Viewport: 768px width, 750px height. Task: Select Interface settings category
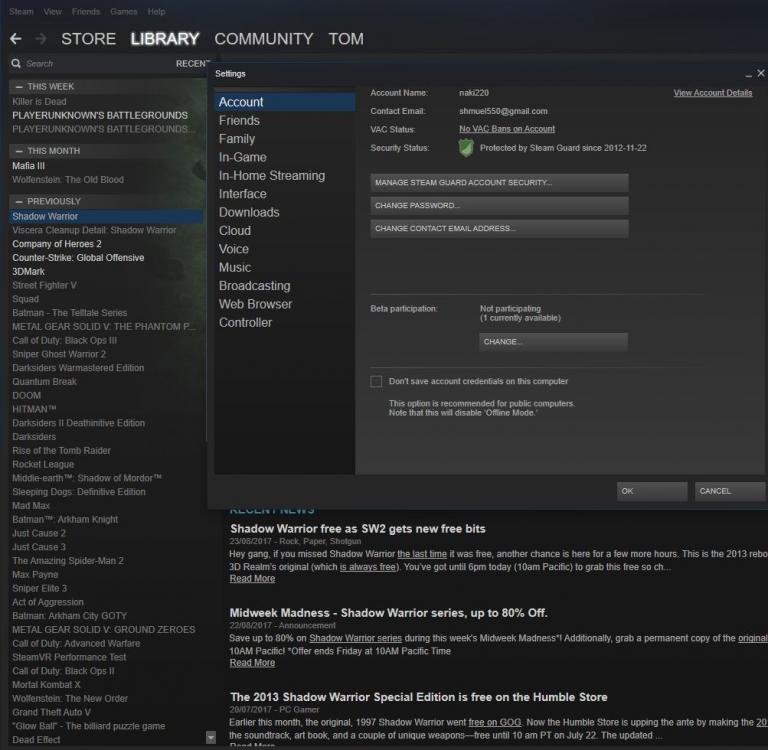pos(285,194)
